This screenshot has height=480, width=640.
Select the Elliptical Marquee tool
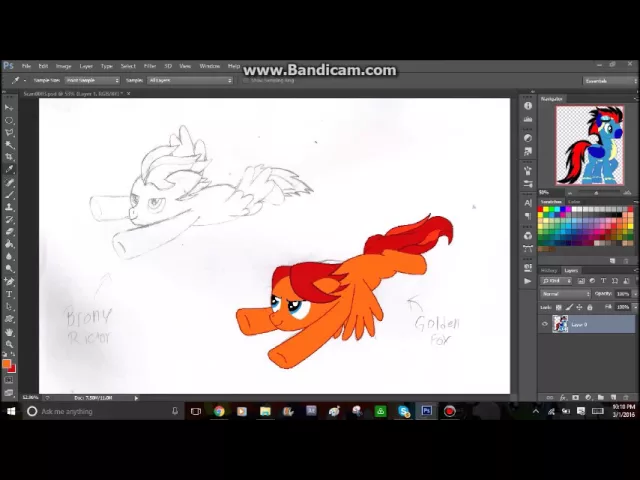click(9, 120)
